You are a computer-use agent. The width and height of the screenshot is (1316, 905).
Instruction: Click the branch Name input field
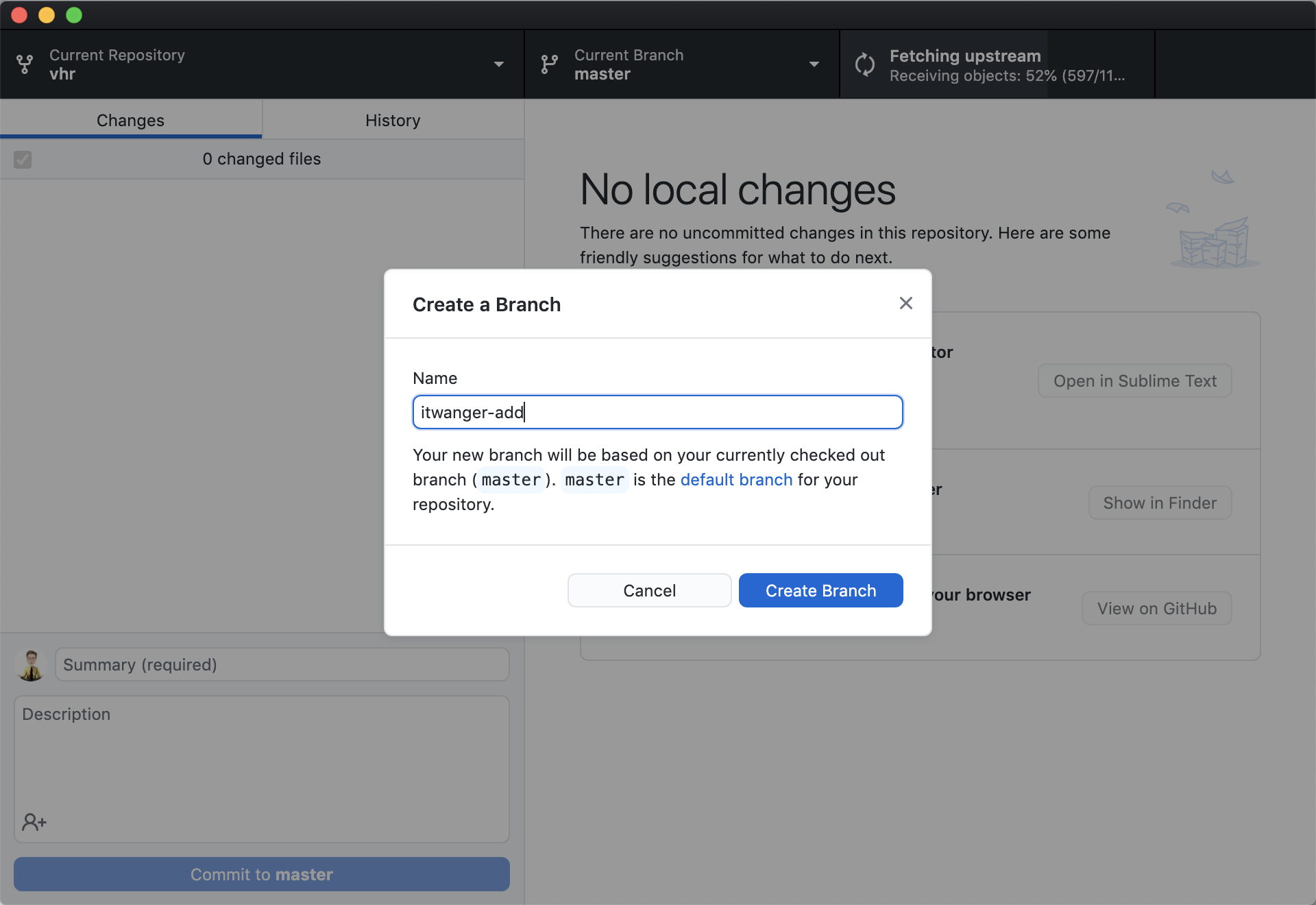point(658,412)
